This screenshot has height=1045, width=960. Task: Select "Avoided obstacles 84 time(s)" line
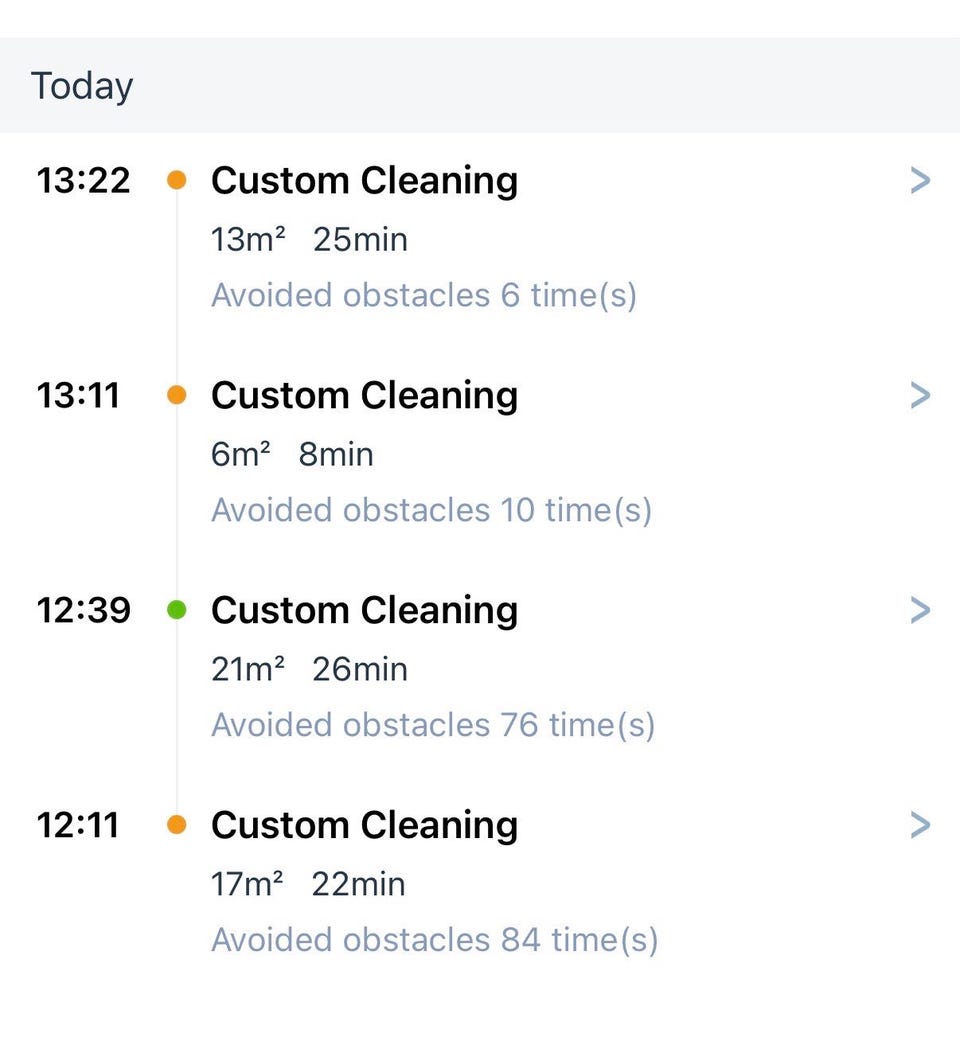coord(435,940)
